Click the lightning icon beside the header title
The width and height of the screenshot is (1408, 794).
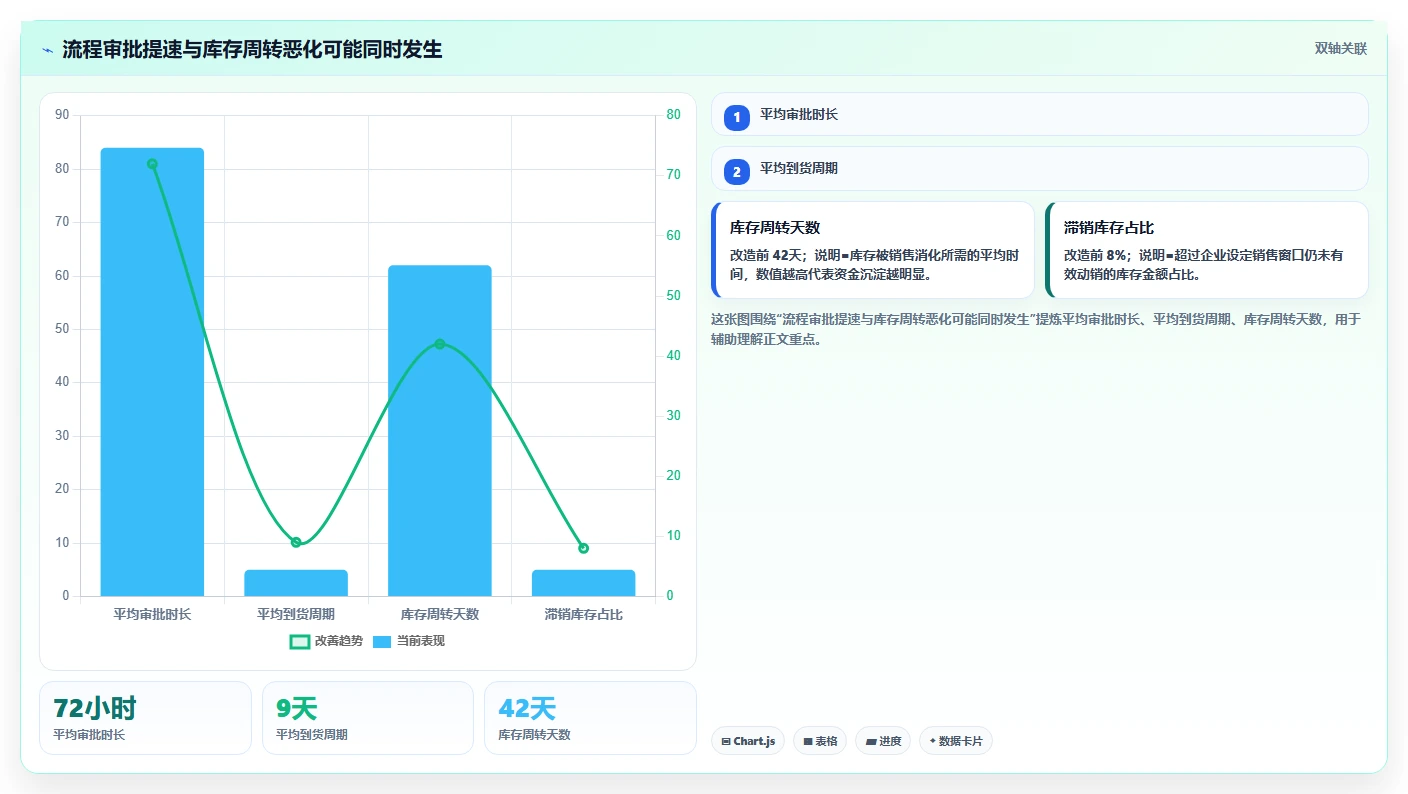(48, 50)
